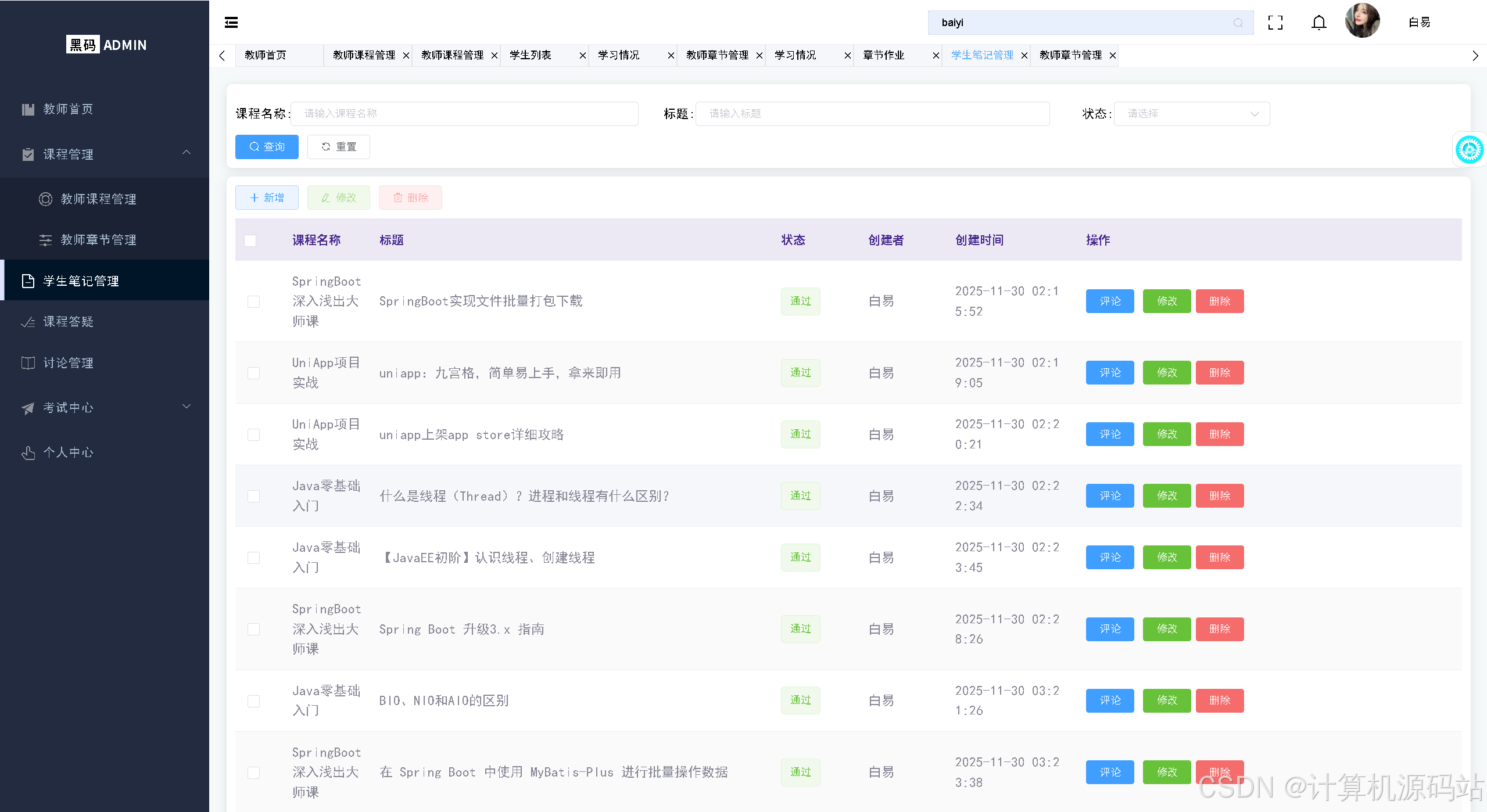The image size is (1487, 812).
Task: Focus the 课程名称 input field
Action: [464, 114]
